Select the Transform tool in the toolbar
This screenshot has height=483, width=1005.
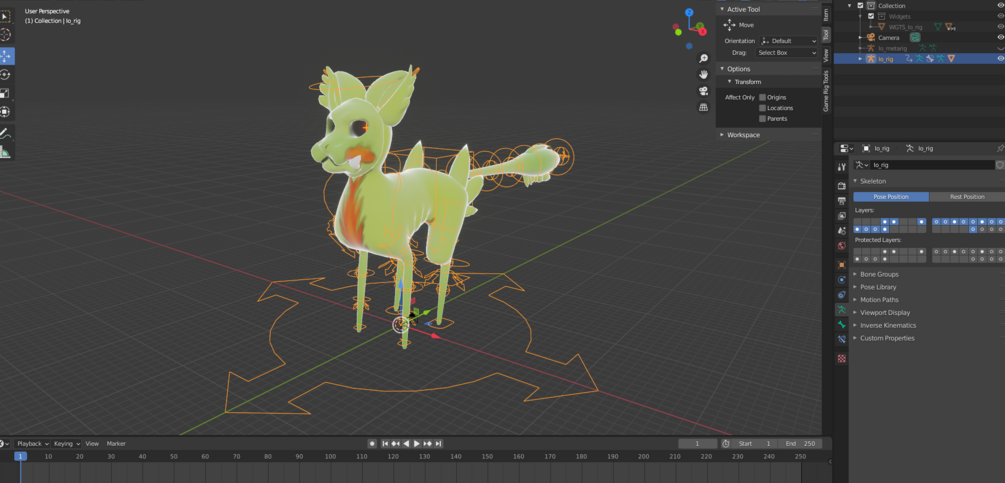(x=5, y=112)
